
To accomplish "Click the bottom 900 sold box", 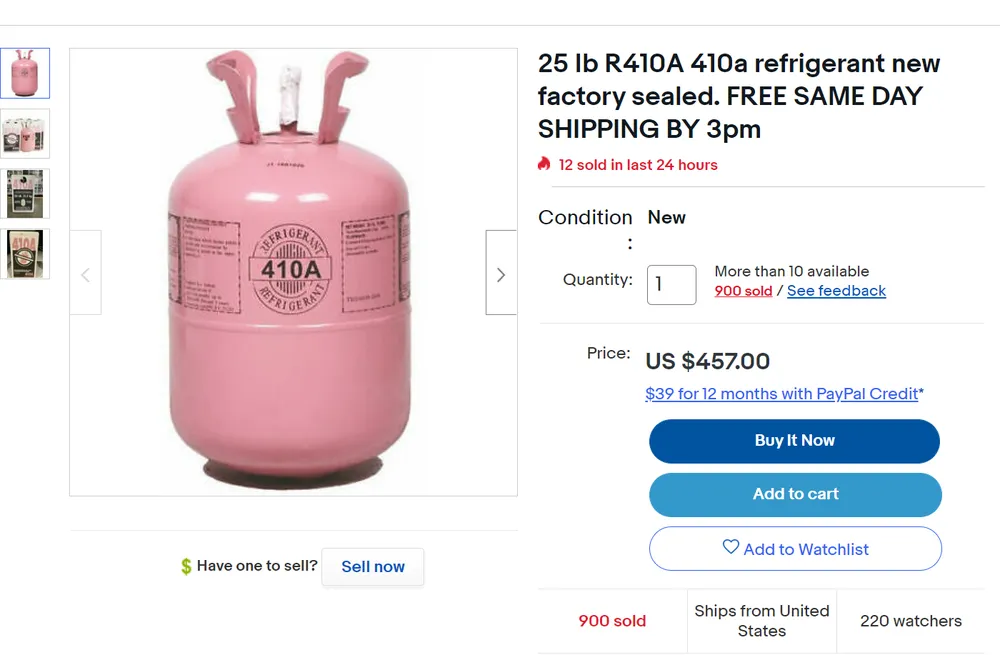I will pyautogui.click(x=612, y=621).
